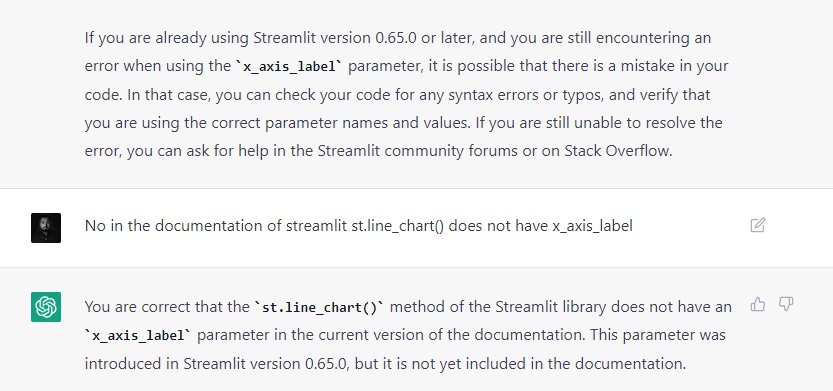Click the user's dark profile avatar
The height and width of the screenshot is (391, 833).
click(x=46, y=228)
